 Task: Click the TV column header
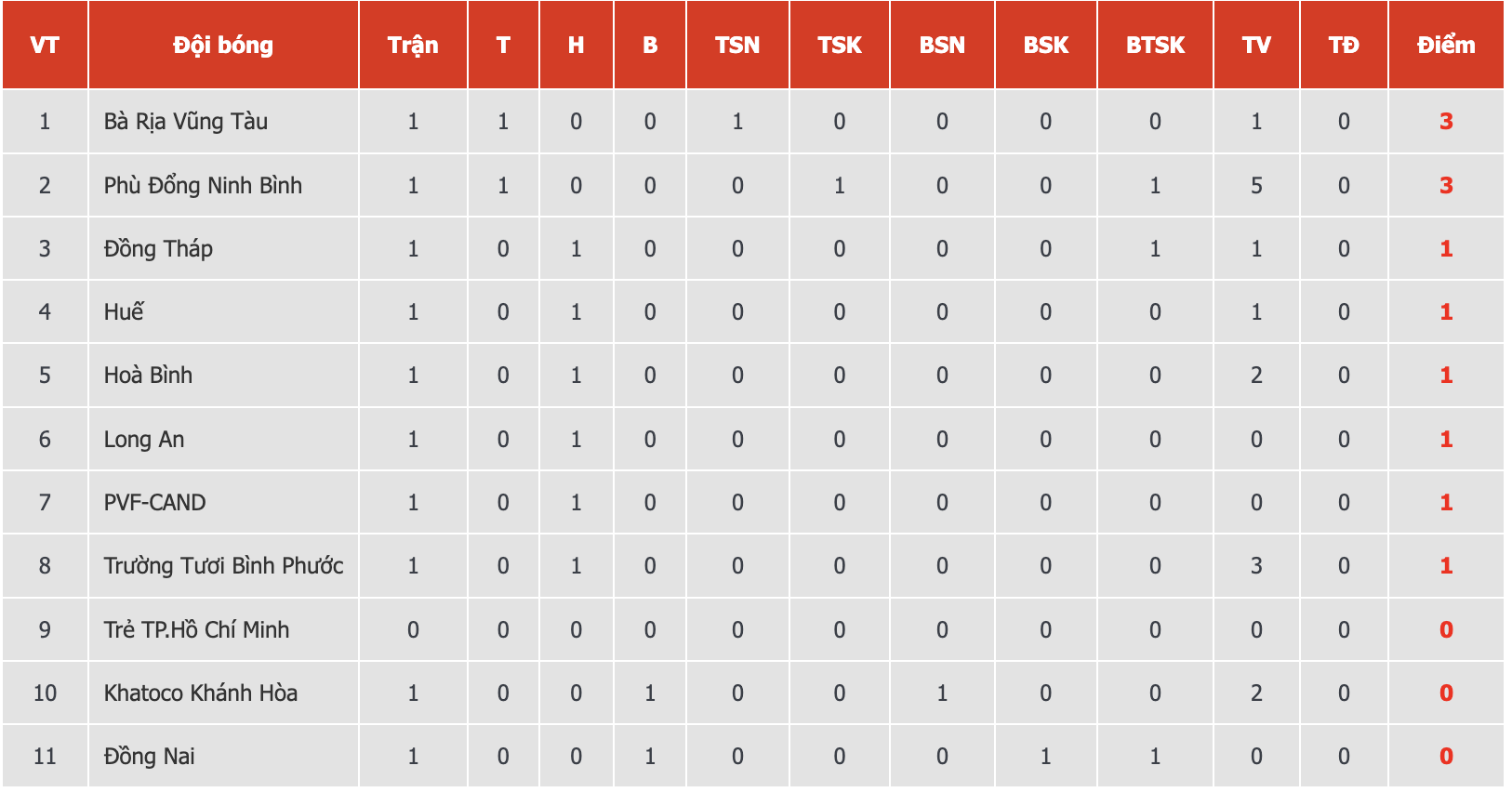(1256, 45)
